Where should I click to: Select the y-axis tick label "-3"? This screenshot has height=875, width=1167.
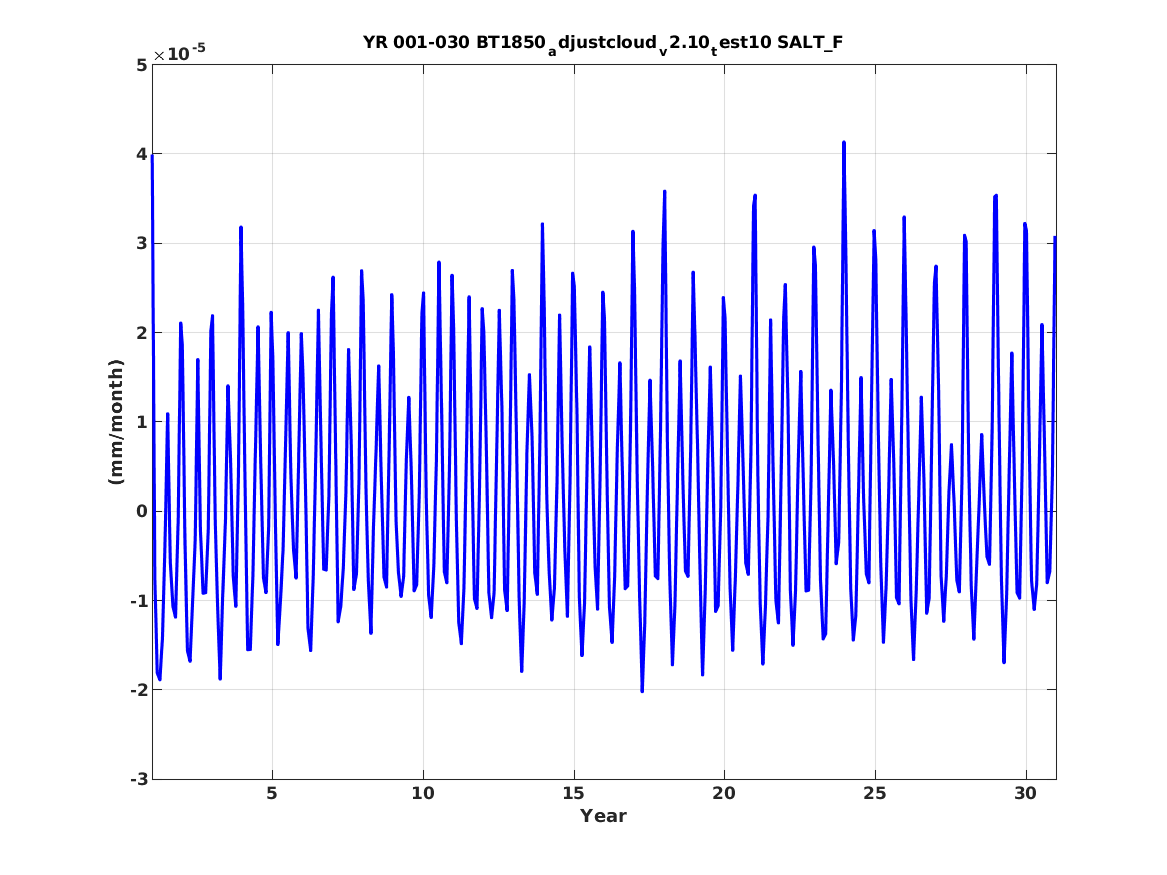[x=138, y=780]
